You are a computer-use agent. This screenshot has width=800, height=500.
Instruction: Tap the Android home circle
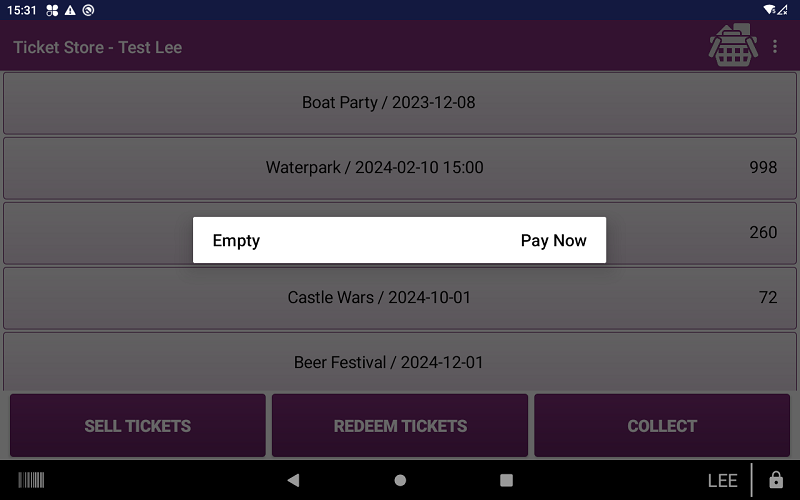point(401,480)
